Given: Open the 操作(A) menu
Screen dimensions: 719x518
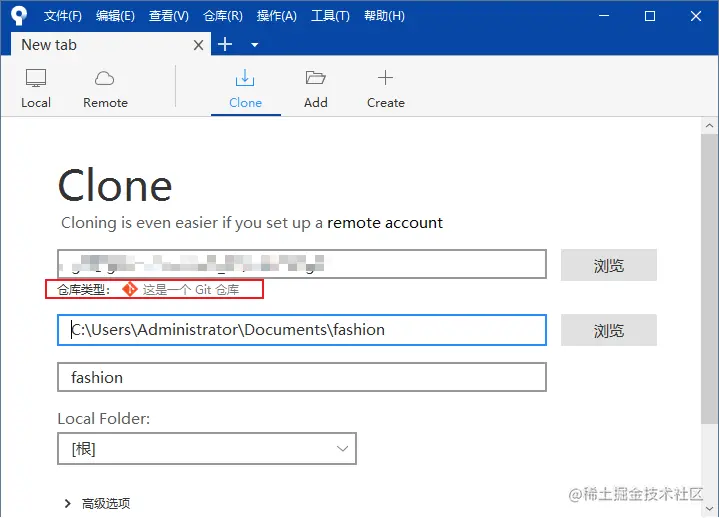Looking at the screenshot, I should pos(277,16).
